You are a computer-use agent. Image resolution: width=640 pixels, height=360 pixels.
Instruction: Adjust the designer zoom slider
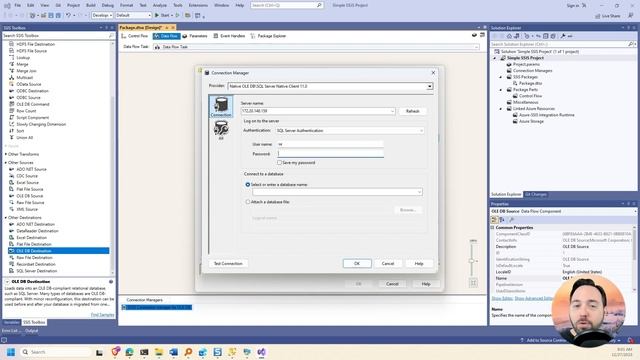click(471, 260)
